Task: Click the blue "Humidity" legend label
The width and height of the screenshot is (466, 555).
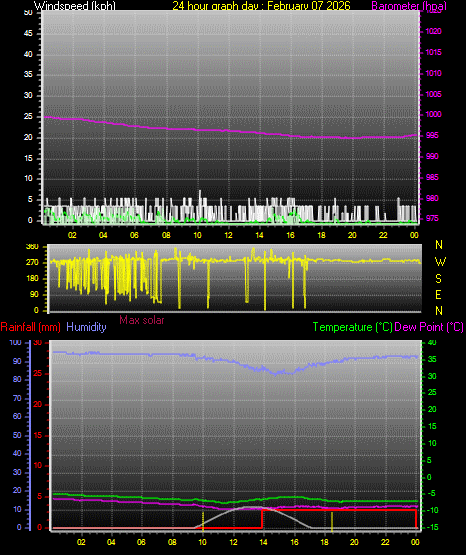Action: (x=86, y=327)
